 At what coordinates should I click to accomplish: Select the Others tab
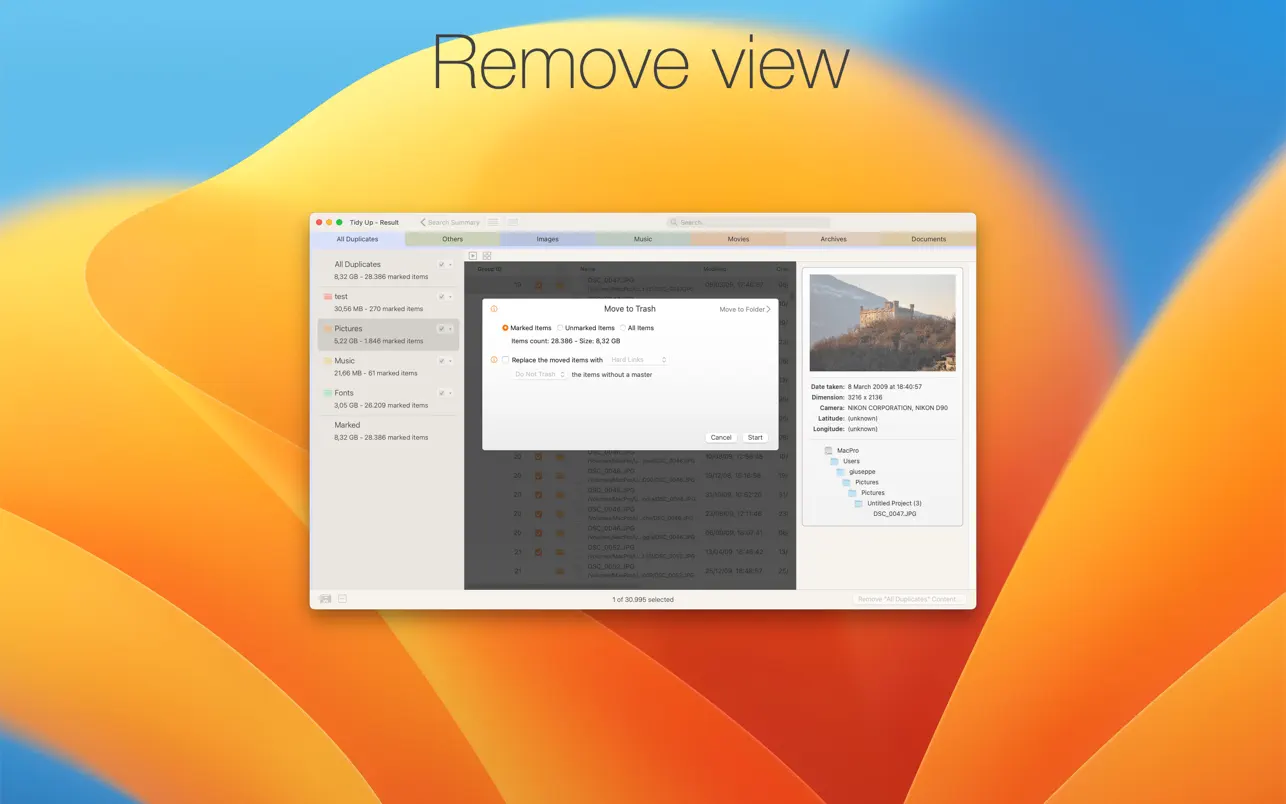(452, 239)
